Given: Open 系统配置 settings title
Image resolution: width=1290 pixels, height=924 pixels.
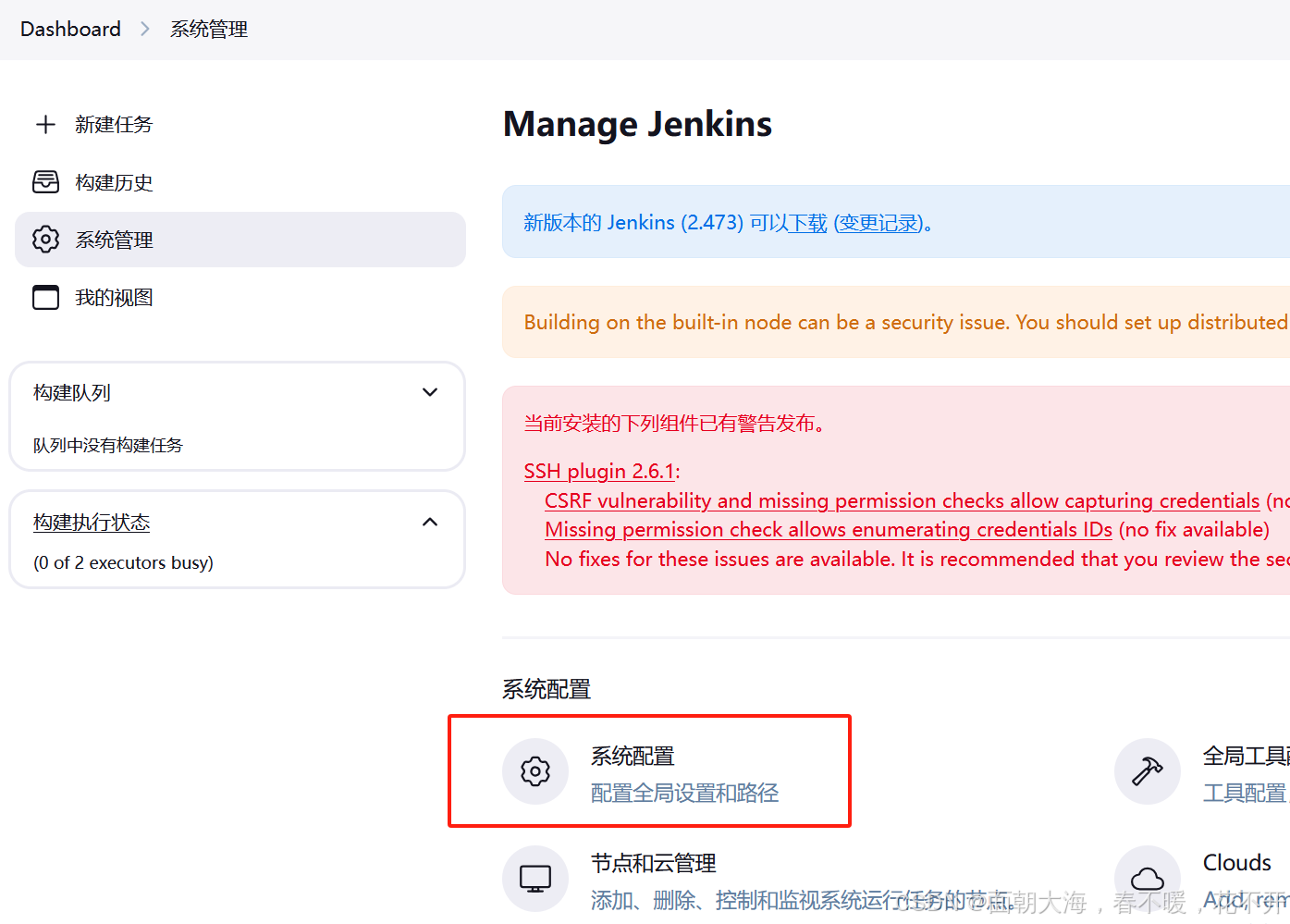Looking at the screenshot, I should (633, 756).
